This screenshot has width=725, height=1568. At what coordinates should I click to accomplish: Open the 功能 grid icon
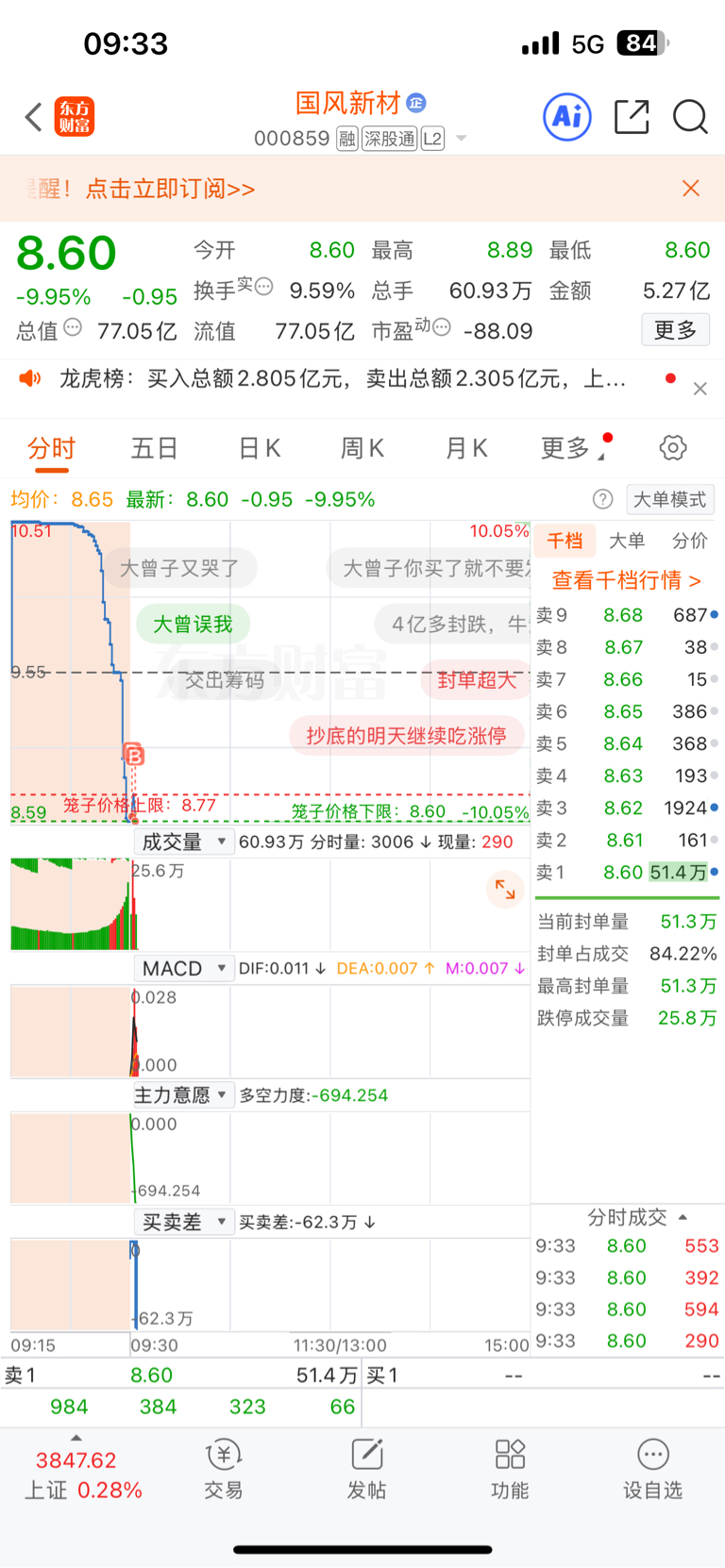[510, 1455]
